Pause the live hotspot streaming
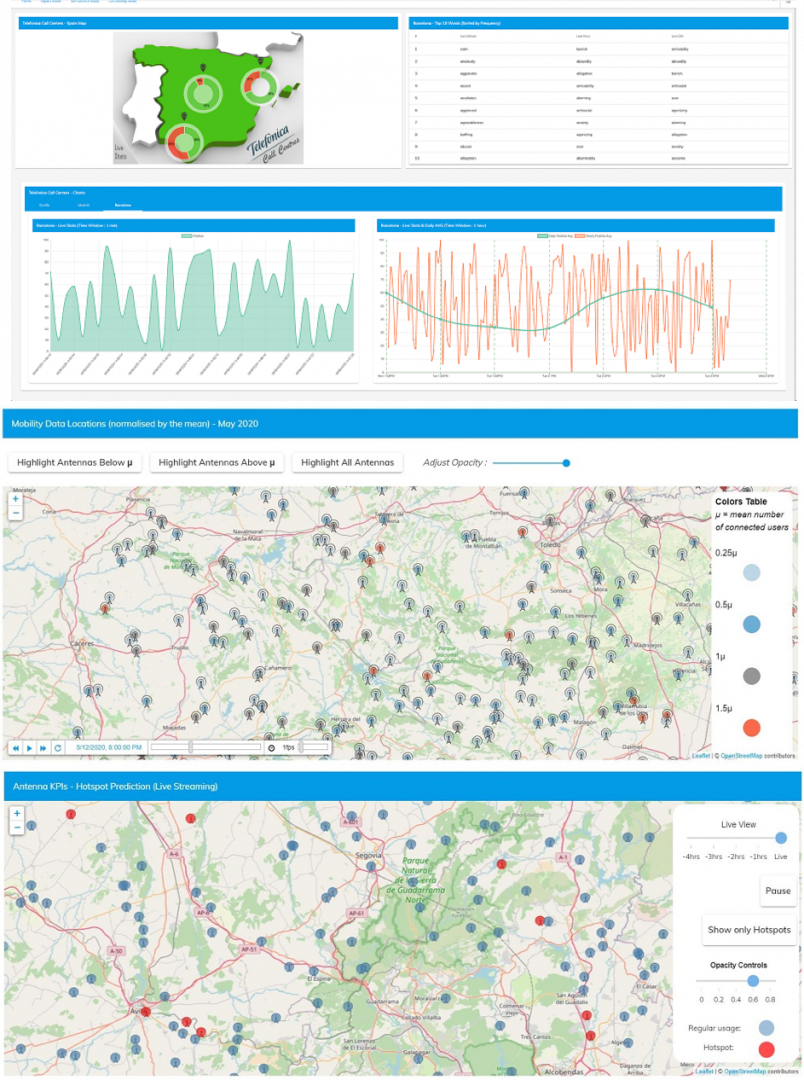The image size is (804, 1080). click(777, 890)
